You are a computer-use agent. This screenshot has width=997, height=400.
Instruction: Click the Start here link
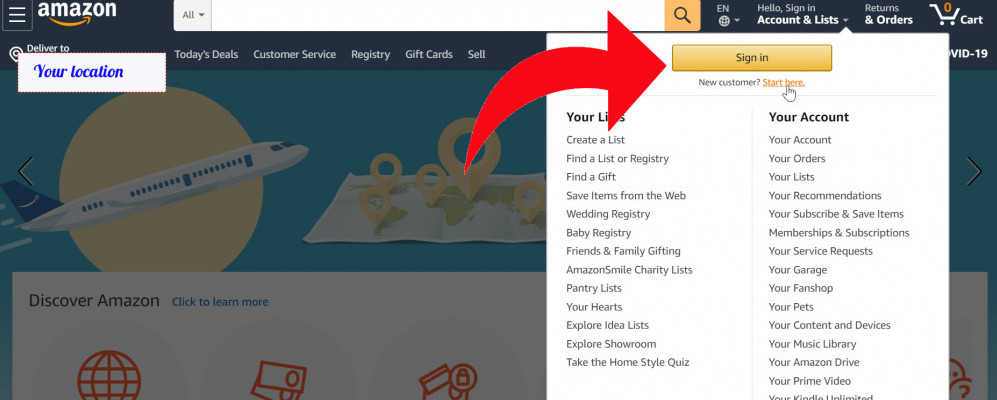click(783, 83)
